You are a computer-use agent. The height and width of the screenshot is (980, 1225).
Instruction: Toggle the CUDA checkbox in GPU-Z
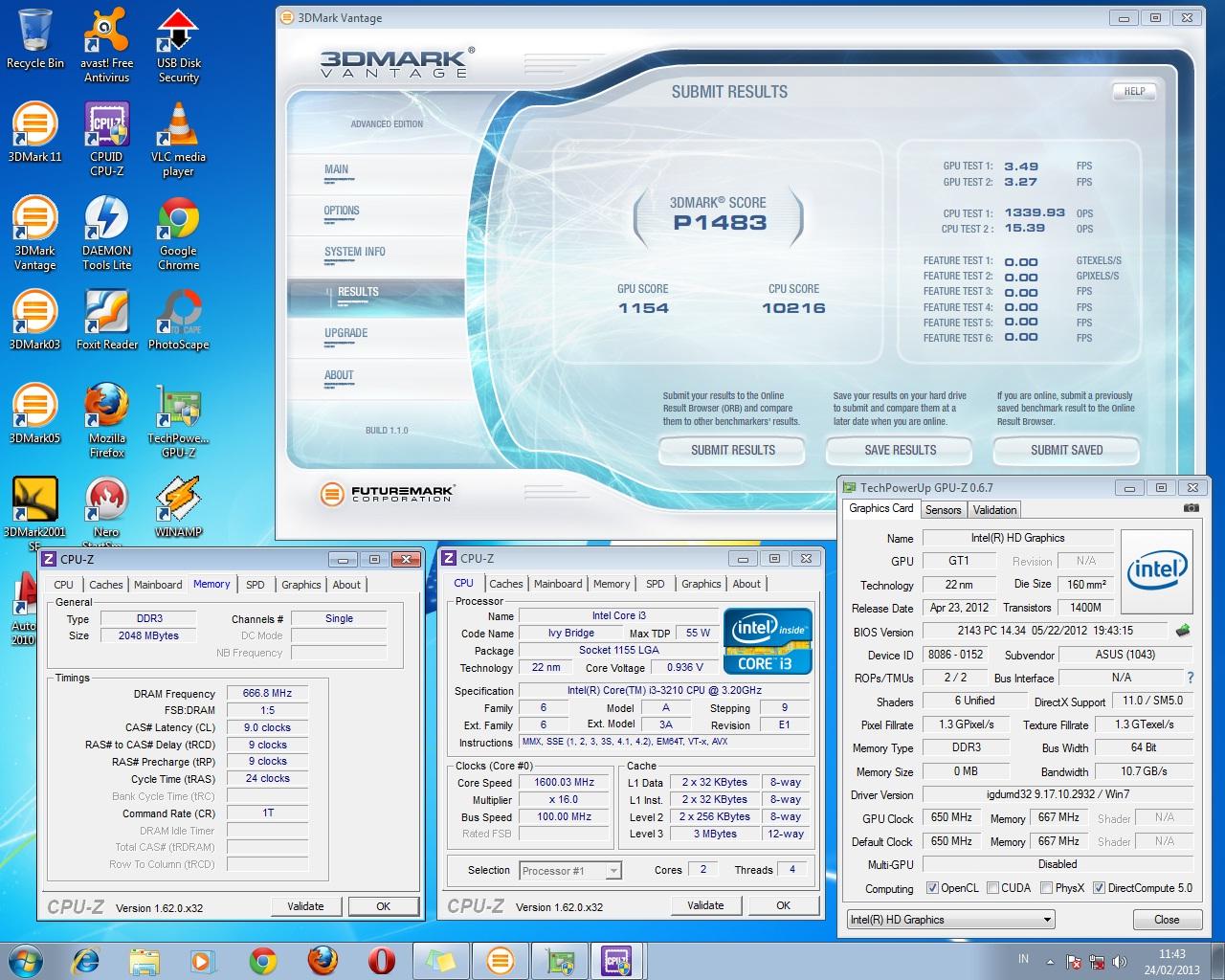(993, 888)
